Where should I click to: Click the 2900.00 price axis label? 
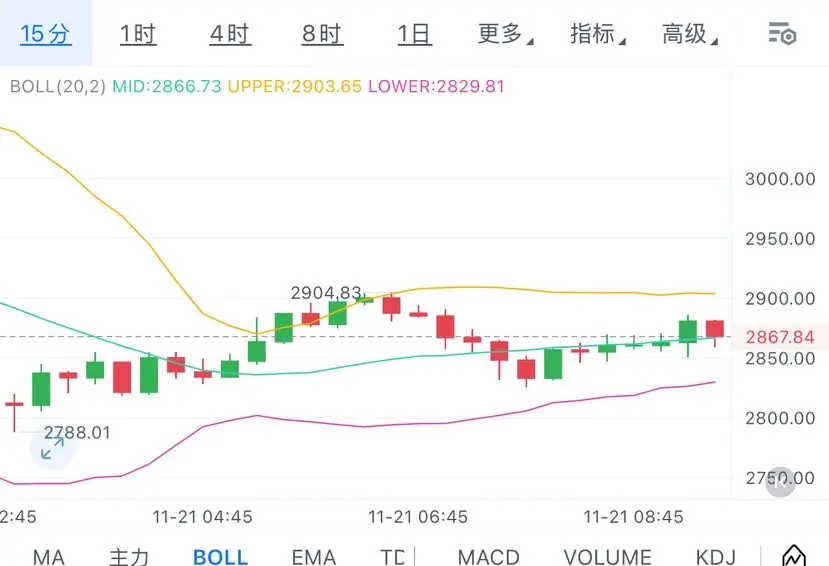[x=780, y=299]
